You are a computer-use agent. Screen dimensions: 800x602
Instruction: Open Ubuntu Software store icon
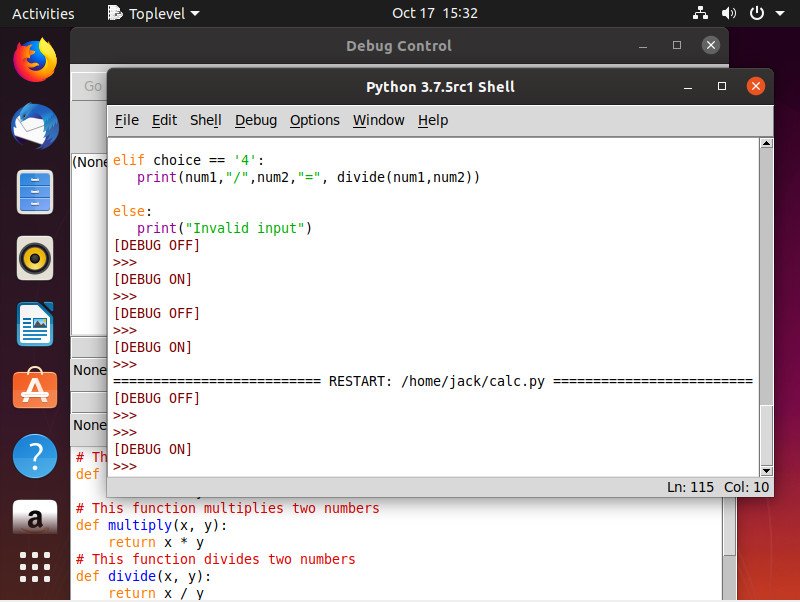click(35, 389)
